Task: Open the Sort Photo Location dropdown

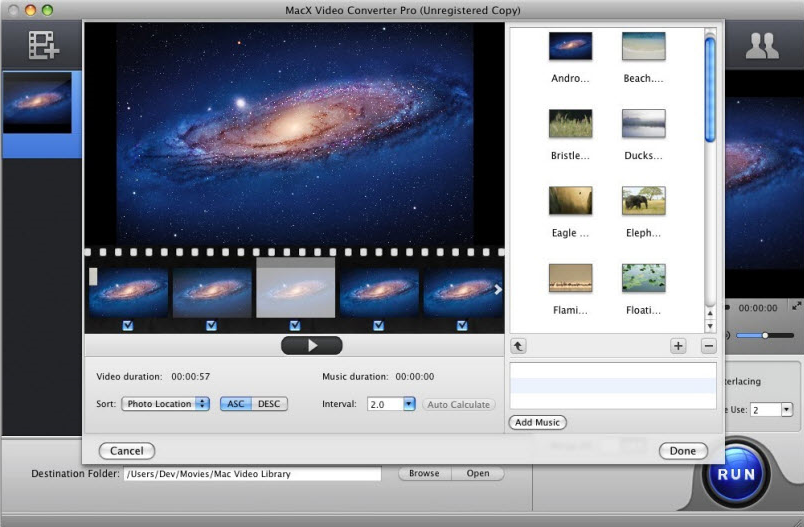Action: pyautogui.click(x=165, y=404)
